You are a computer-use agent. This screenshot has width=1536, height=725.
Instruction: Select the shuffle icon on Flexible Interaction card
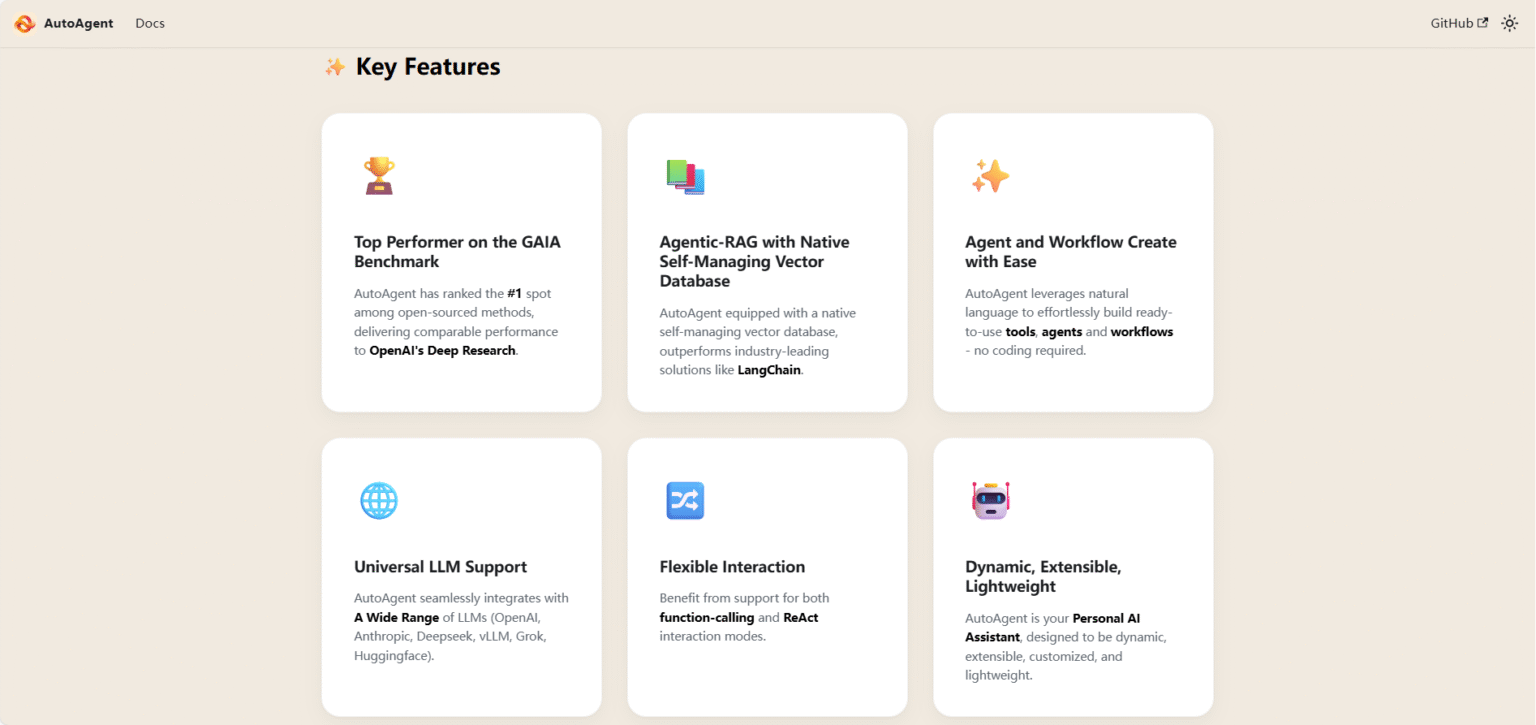[x=685, y=500]
